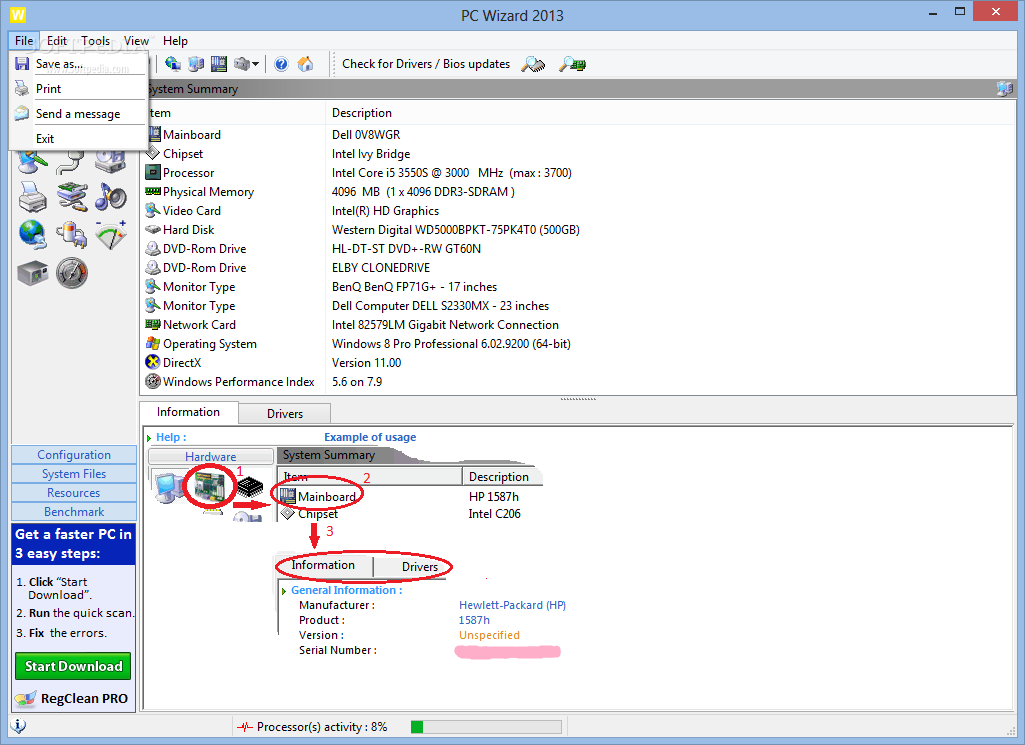Open the round speedometer gauge icon

tap(72, 273)
